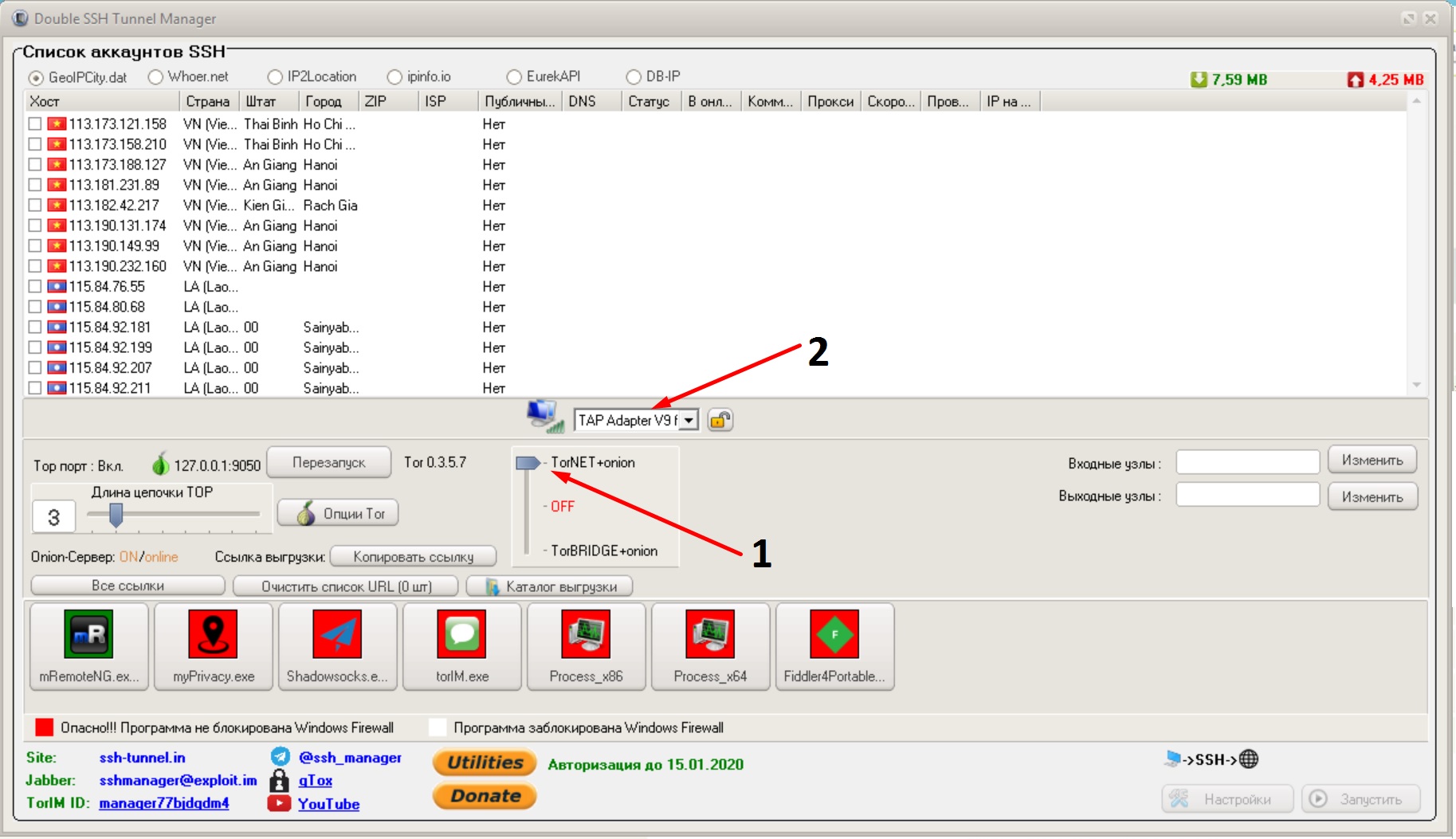Select the Whoer.net radio option
Screen dimensions: 1456x839
point(156,77)
